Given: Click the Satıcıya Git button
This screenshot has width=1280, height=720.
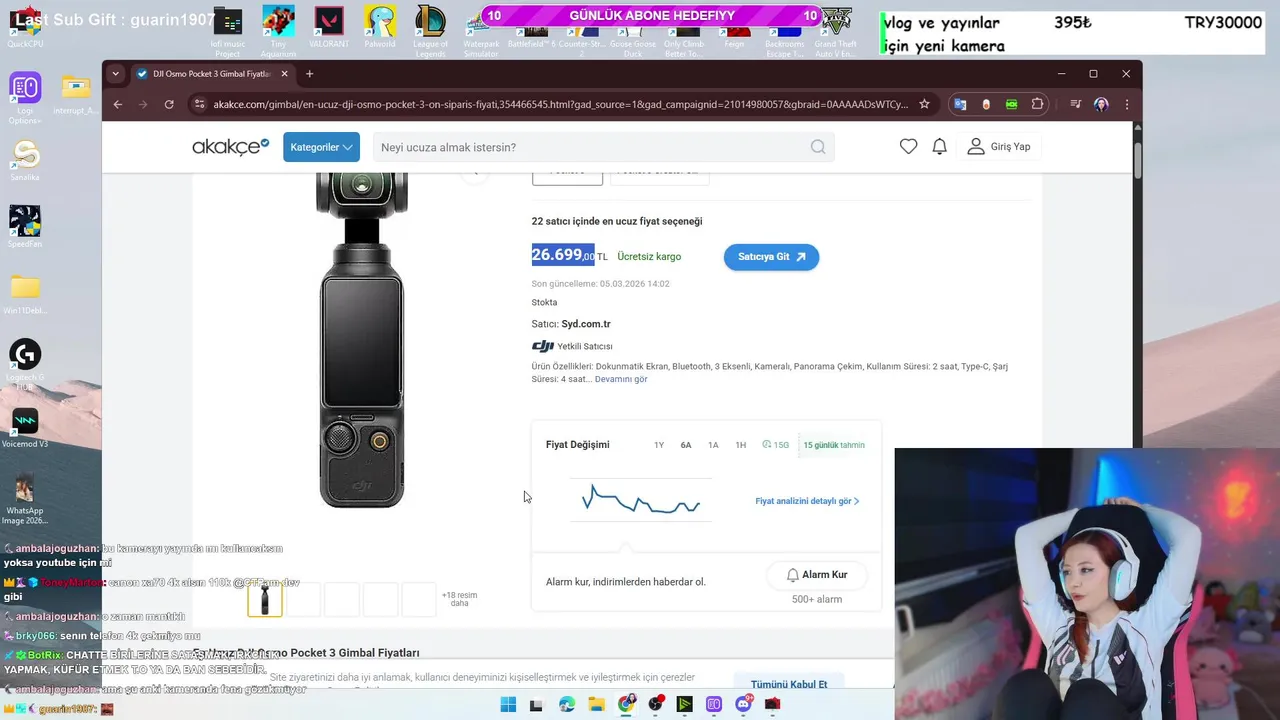Looking at the screenshot, I should click(771, 257).
